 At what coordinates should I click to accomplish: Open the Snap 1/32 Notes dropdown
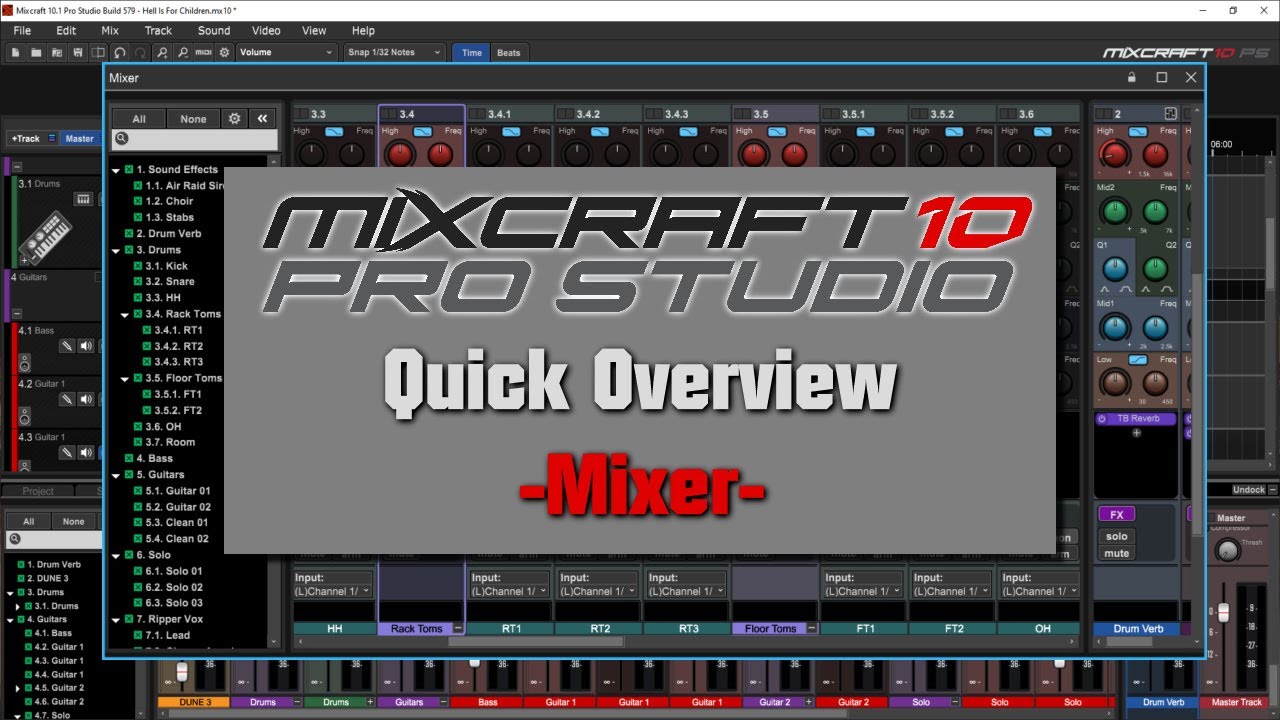point(394,52)
